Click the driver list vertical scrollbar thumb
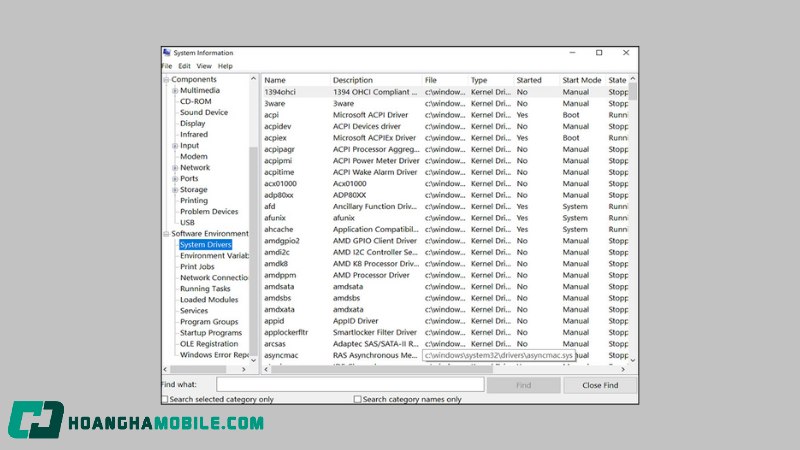This screenshot has height=450, width=800. point(633,91)
